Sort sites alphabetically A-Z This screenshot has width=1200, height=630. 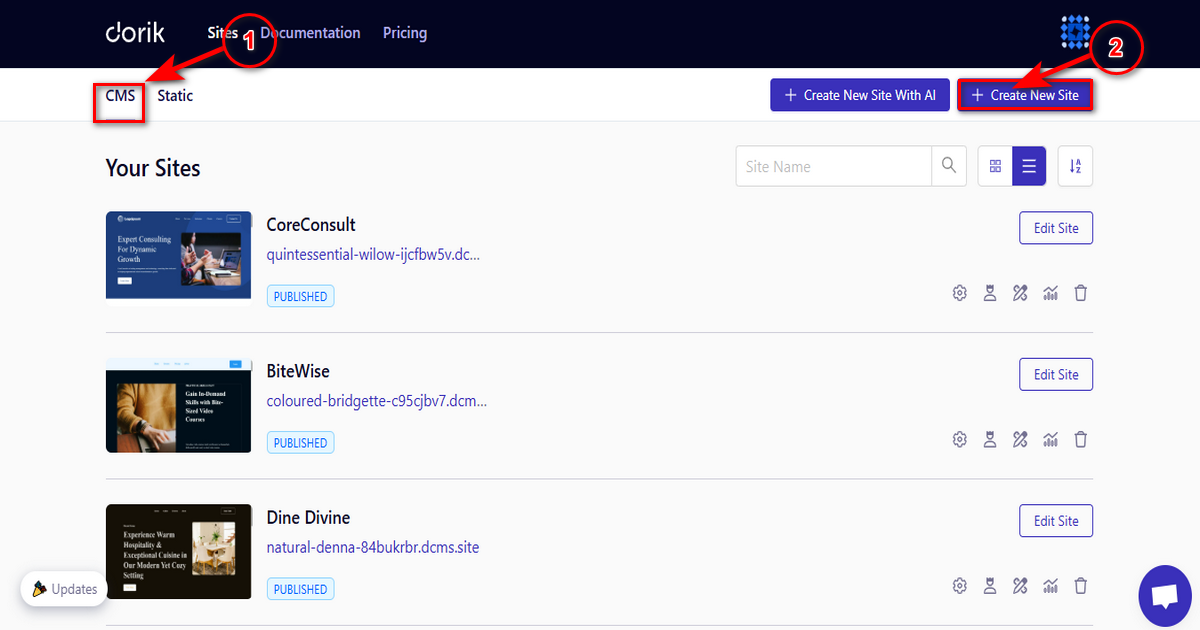point(1075,166)
